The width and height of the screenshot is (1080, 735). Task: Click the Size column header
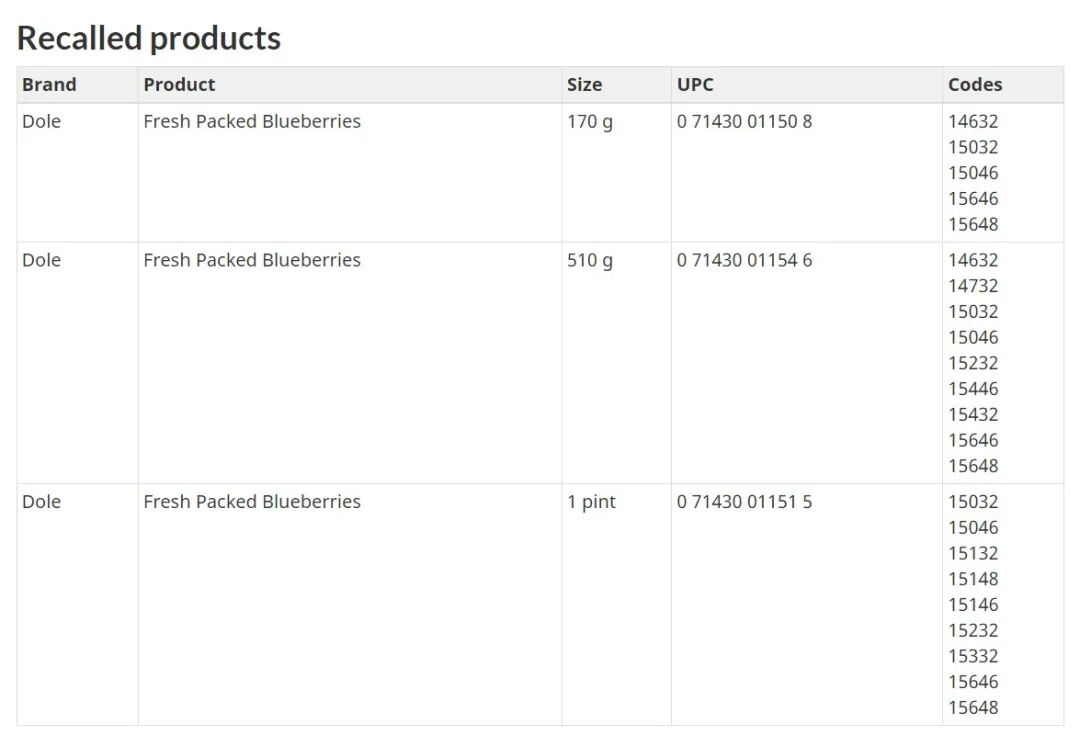click(x=584, y=85)
